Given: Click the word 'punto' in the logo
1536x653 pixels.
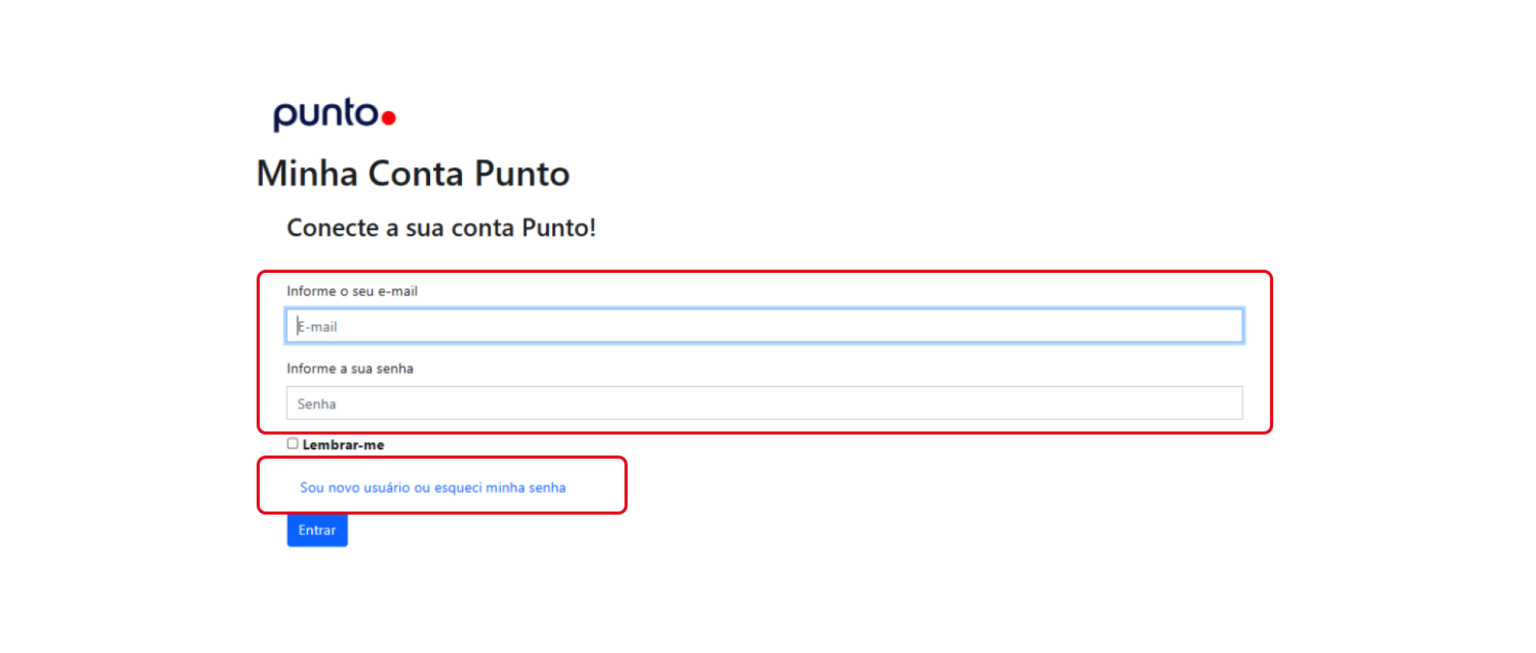Looking at the screenshot, I should tap(326, 116).
